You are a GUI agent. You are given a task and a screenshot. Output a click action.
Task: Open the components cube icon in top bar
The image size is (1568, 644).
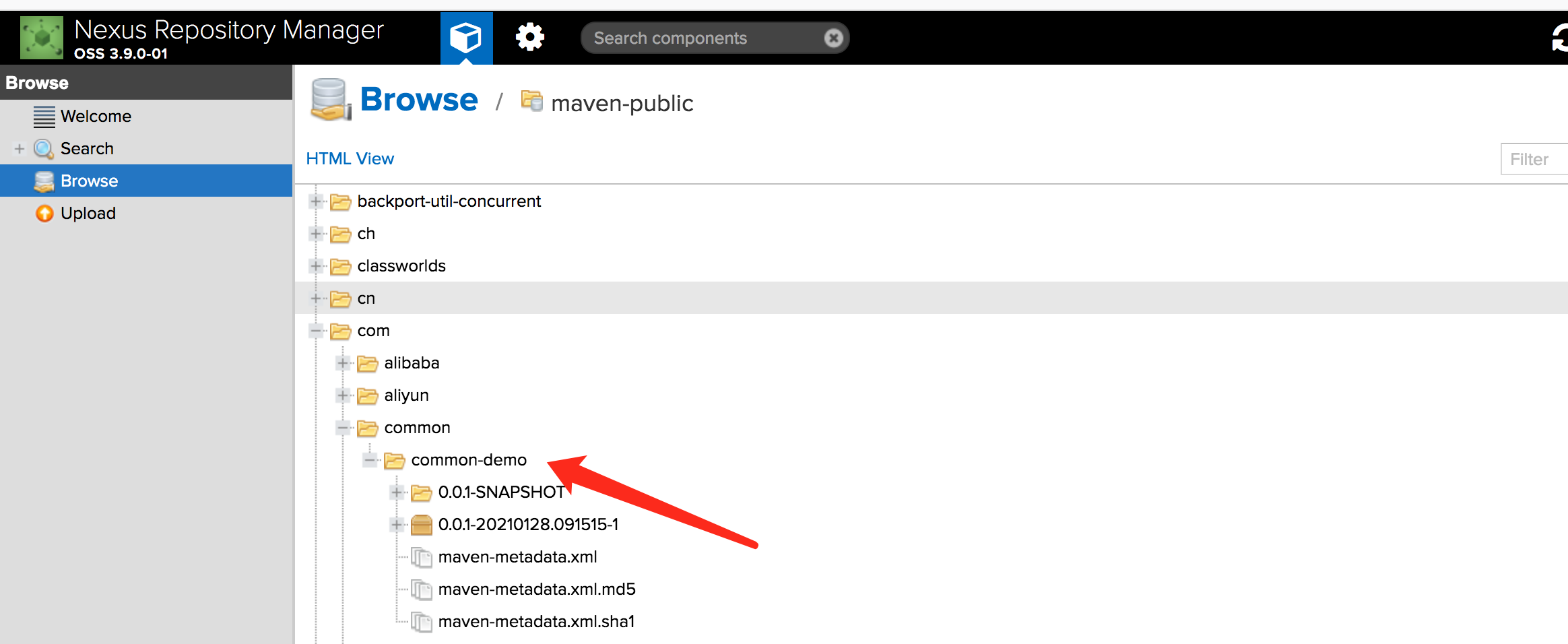[466, 38]
